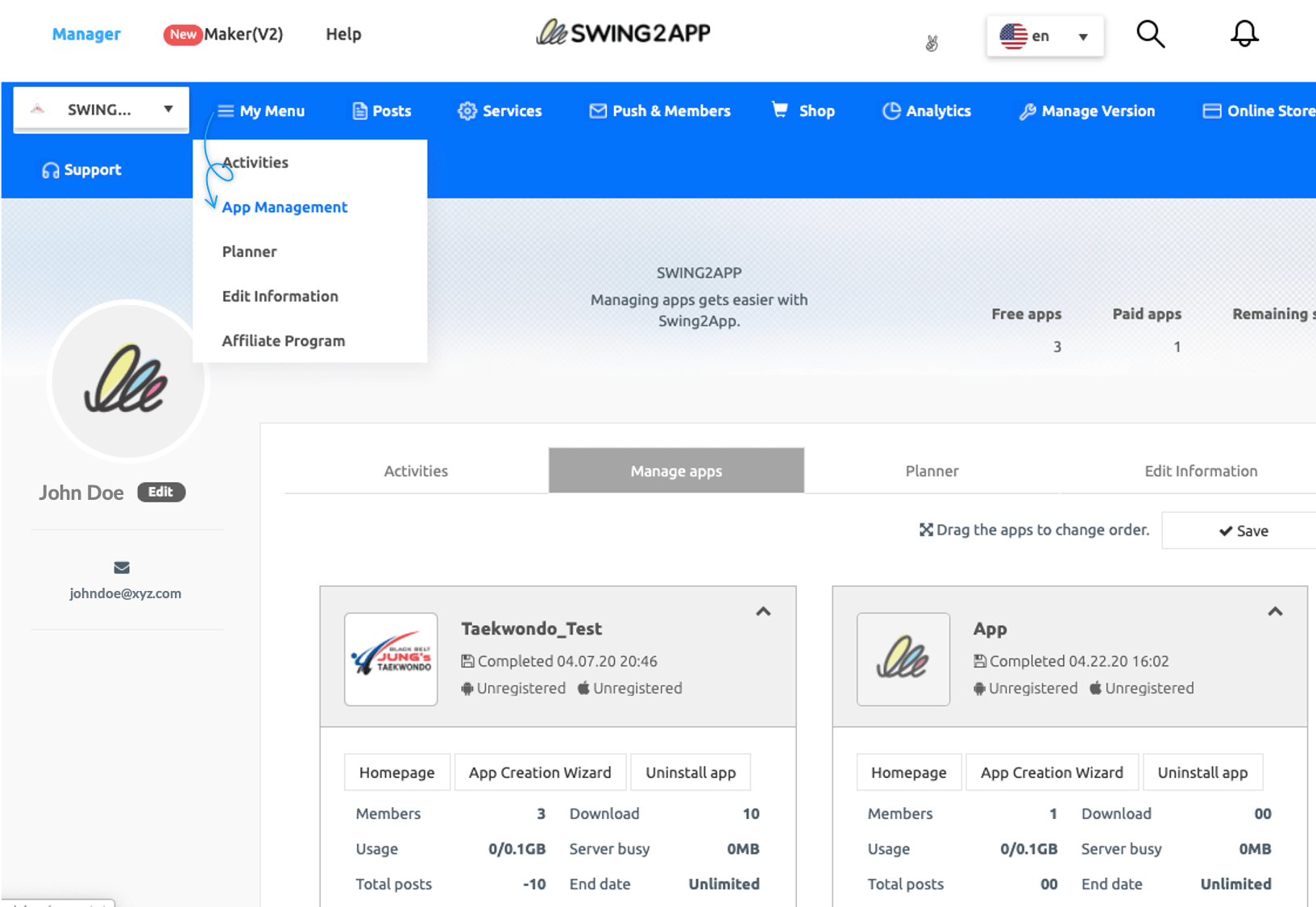Open the Help top menu
Viewport: 1316px width, 907px height.
[x=343, y=34]
